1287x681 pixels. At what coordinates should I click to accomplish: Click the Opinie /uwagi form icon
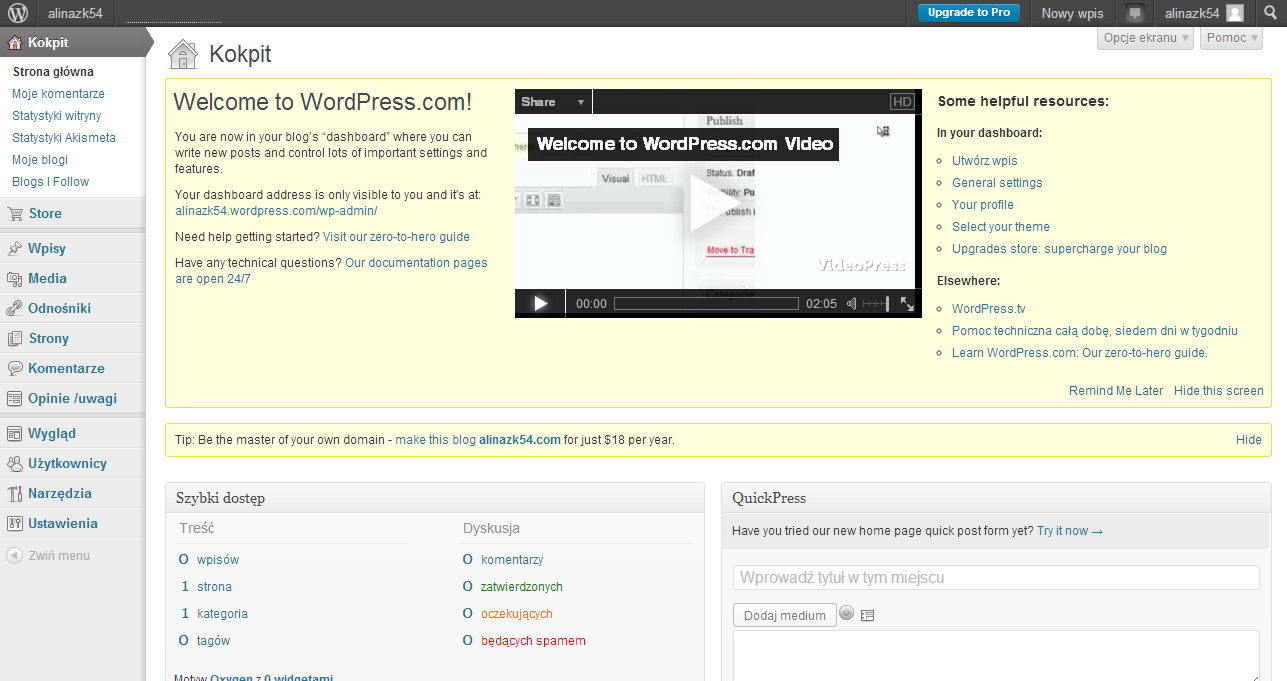(x=15, y=398)
